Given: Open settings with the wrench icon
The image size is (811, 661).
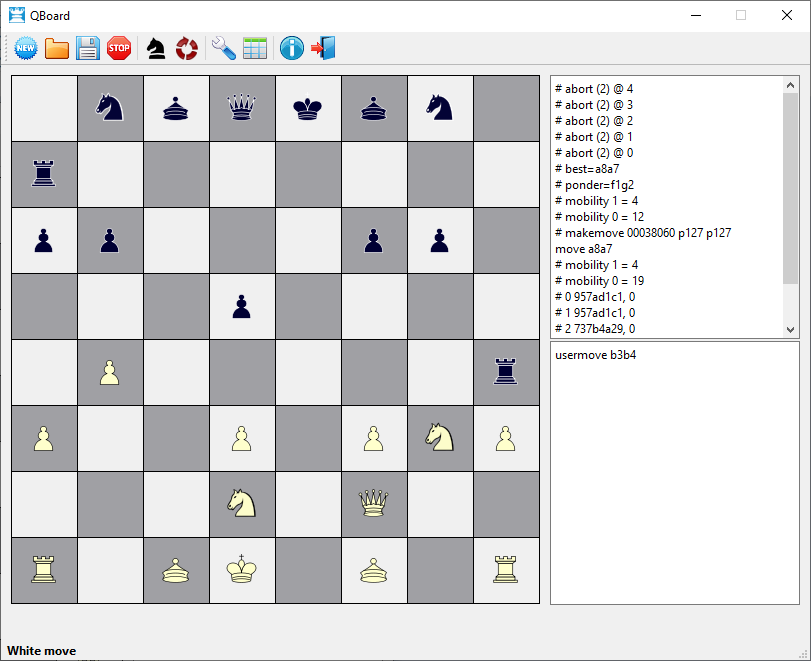Looking at the screenshot, I should 224,49.
